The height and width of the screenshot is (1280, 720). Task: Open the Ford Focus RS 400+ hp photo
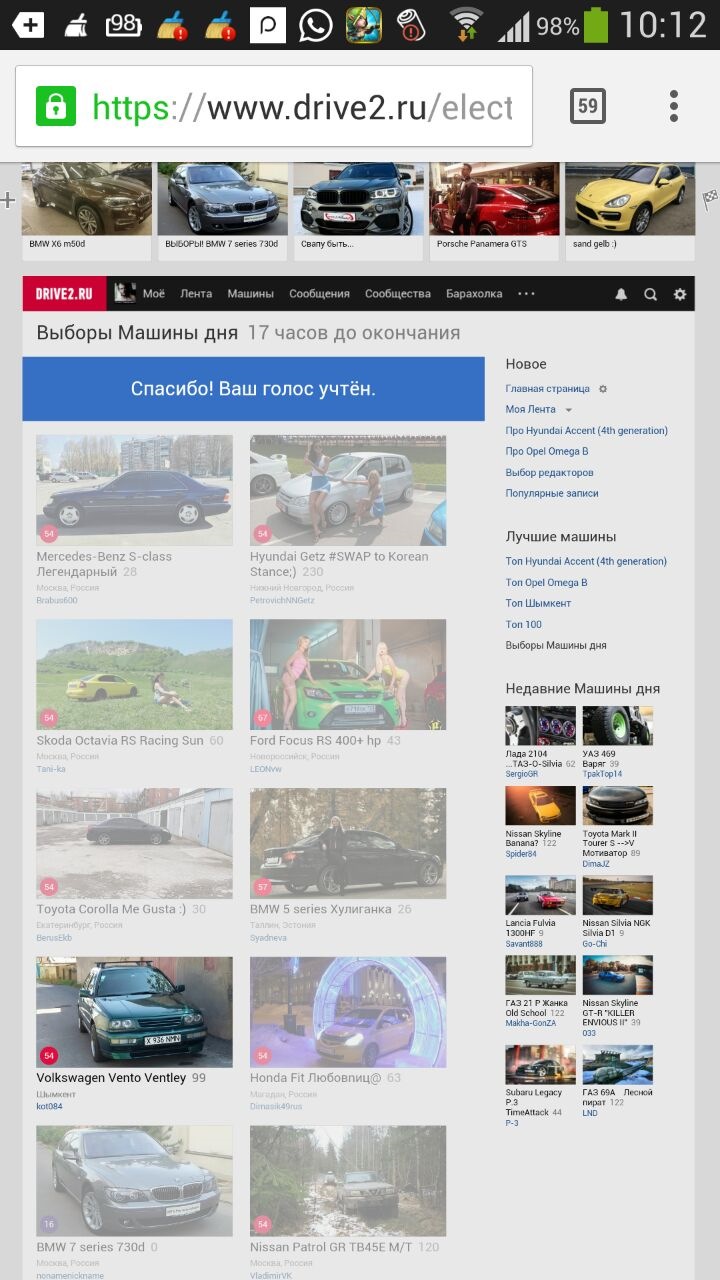348,675
